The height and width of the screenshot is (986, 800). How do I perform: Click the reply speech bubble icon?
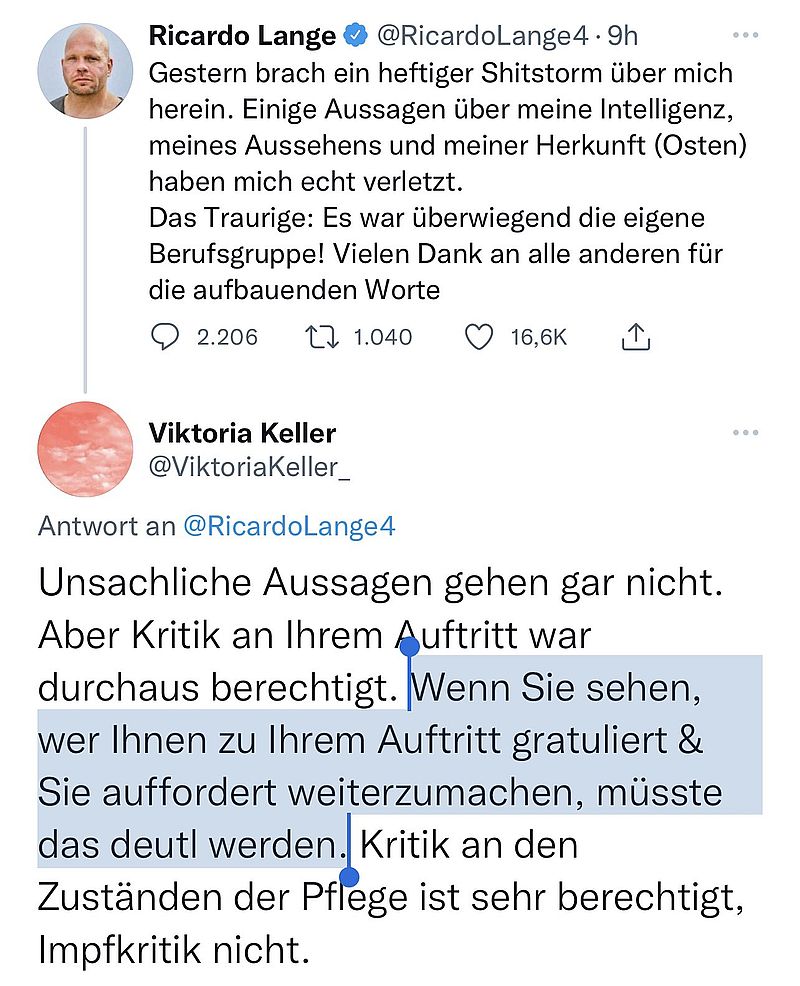pyautogui.click(x=164, y=338)
